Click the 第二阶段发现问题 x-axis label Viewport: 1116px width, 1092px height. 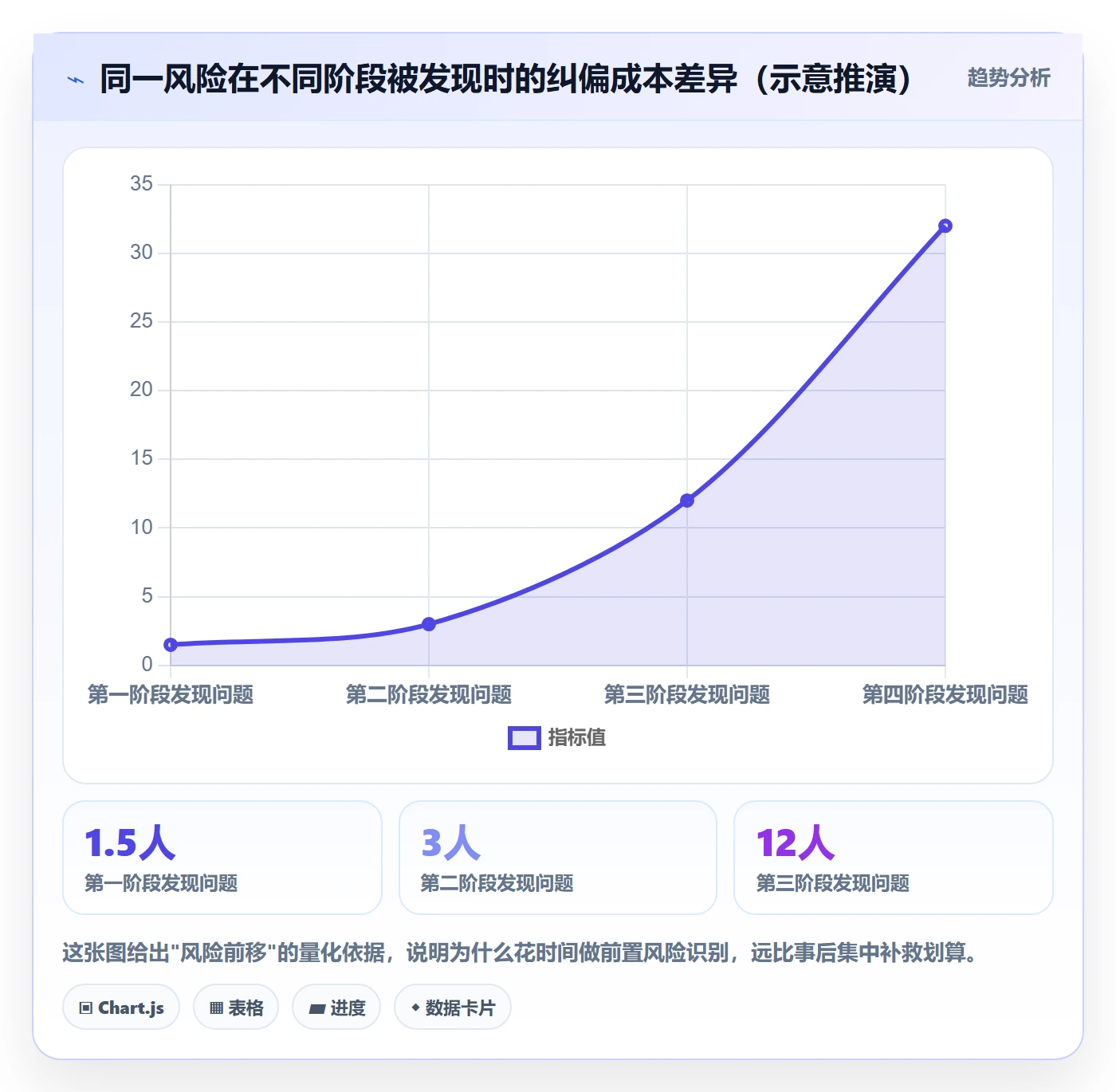point(429,695)
